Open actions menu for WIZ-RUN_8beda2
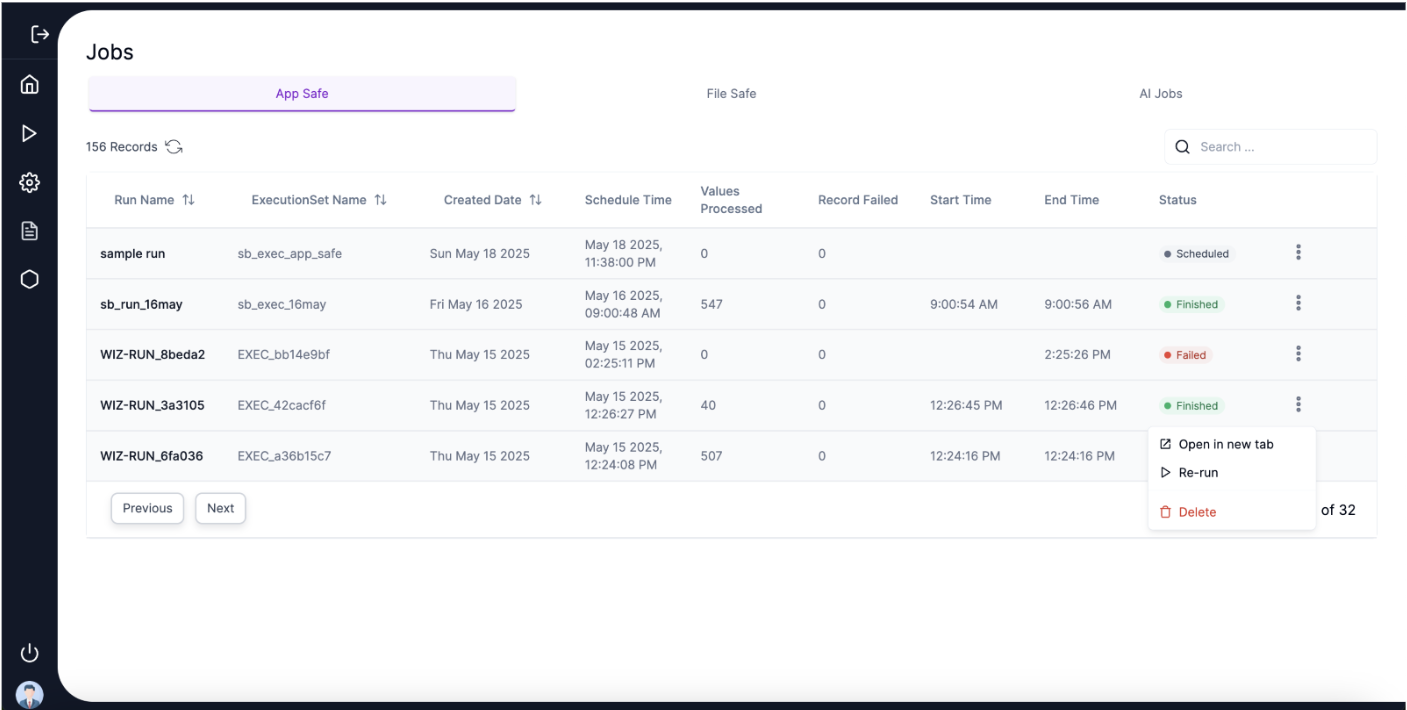Screen dimensions: 1407x710 [x=1298, y=354]
